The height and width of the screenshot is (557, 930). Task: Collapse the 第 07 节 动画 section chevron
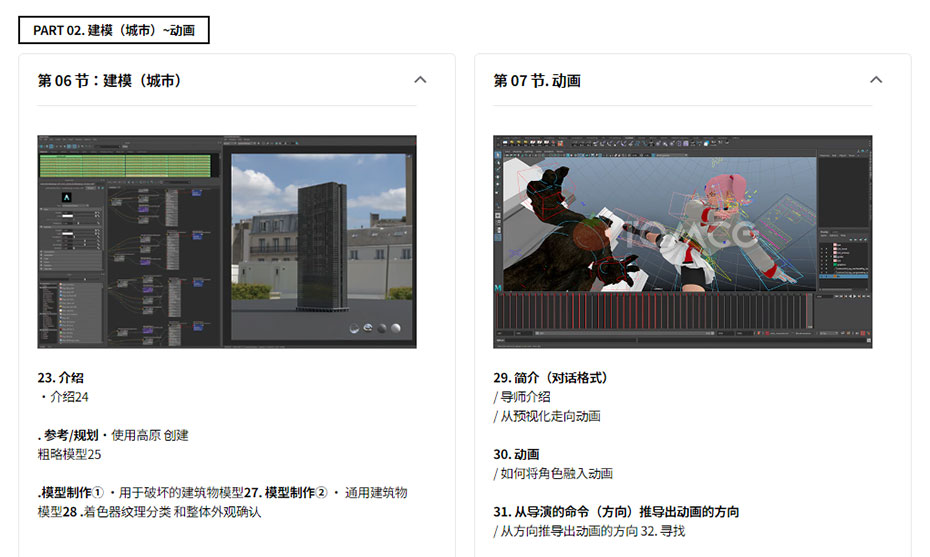(x=876, y=79)
